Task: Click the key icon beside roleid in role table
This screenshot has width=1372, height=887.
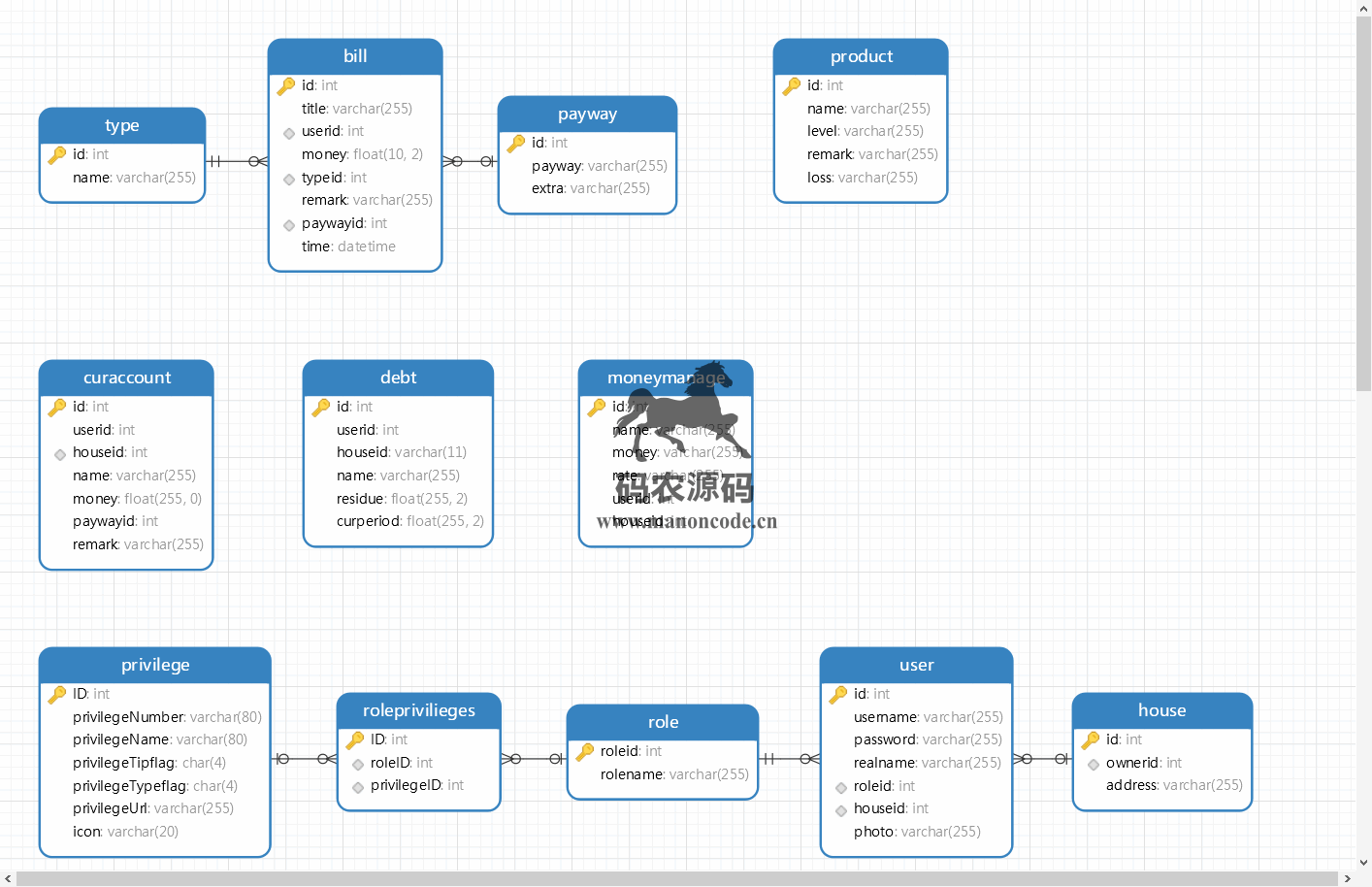Action: [585, 752]
